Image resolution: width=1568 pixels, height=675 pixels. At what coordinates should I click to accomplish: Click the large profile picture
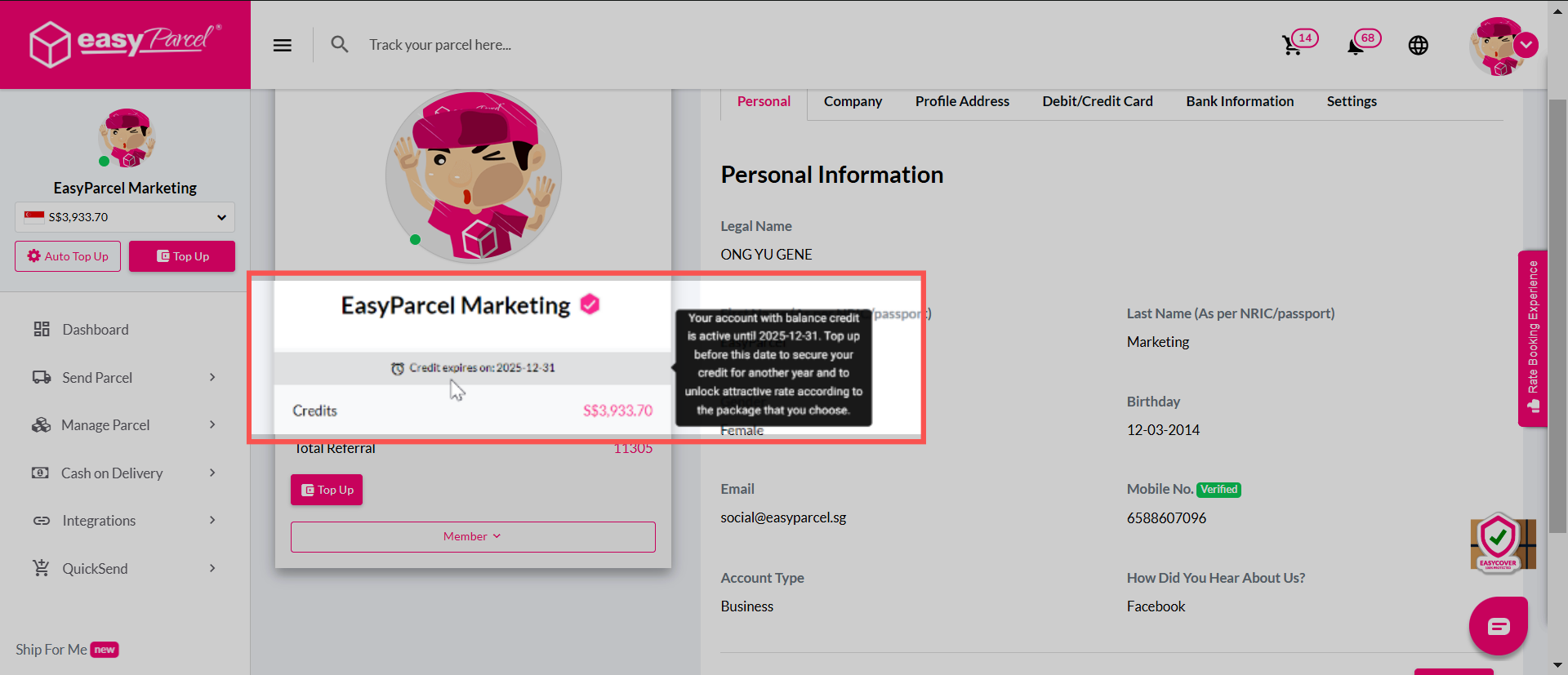click(x=474, y=175)
